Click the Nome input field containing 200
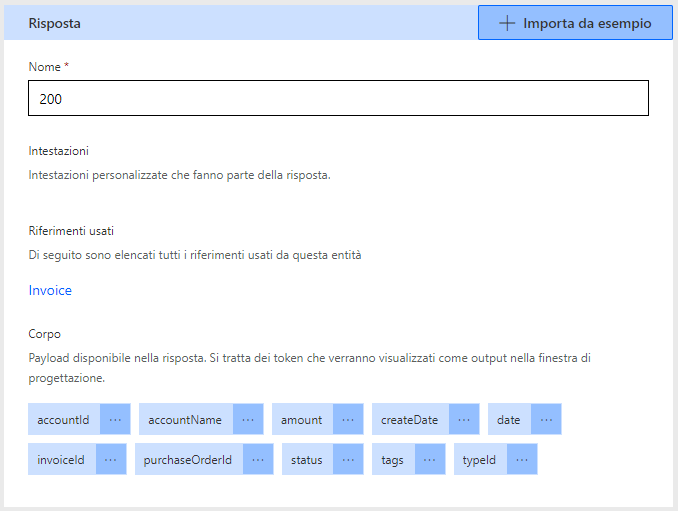Viewport: 678px width, 511px height. (338, 98)
